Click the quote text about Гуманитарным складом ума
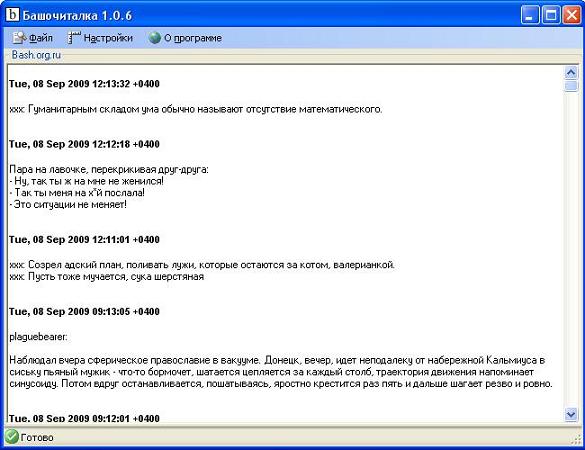The image size is (585, 450). click(x=196, y=109)
